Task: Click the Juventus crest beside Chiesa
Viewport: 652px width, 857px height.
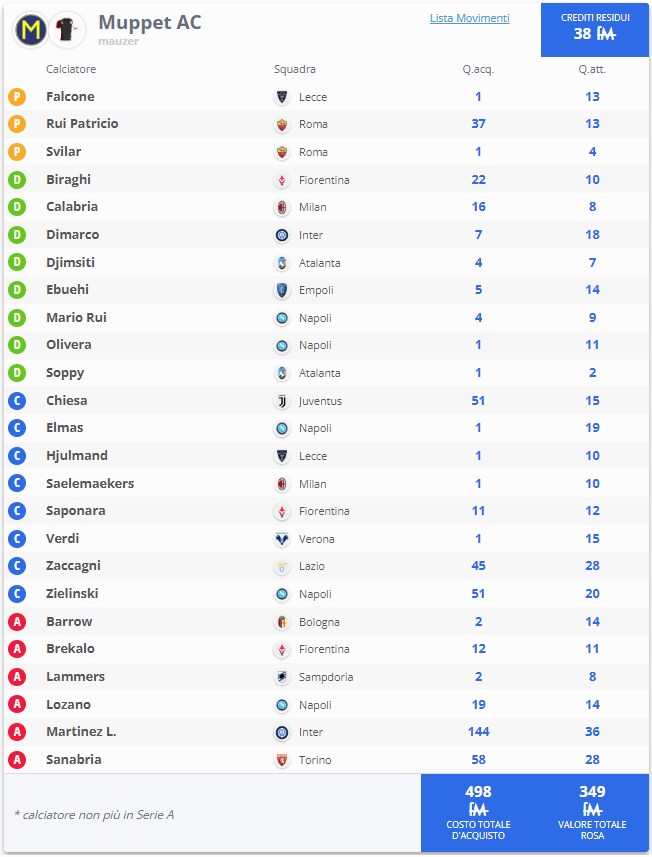Action: [x=282, y=401]
